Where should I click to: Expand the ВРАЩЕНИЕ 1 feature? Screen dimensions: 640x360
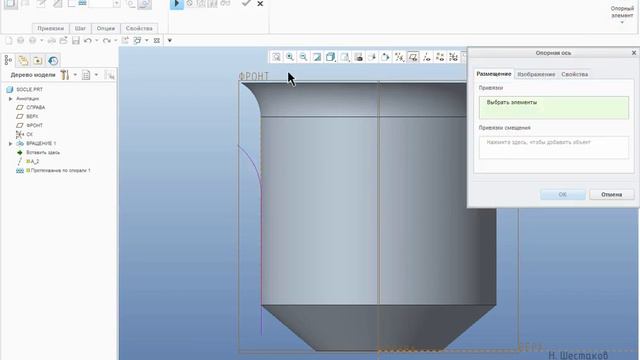(11, 143)
